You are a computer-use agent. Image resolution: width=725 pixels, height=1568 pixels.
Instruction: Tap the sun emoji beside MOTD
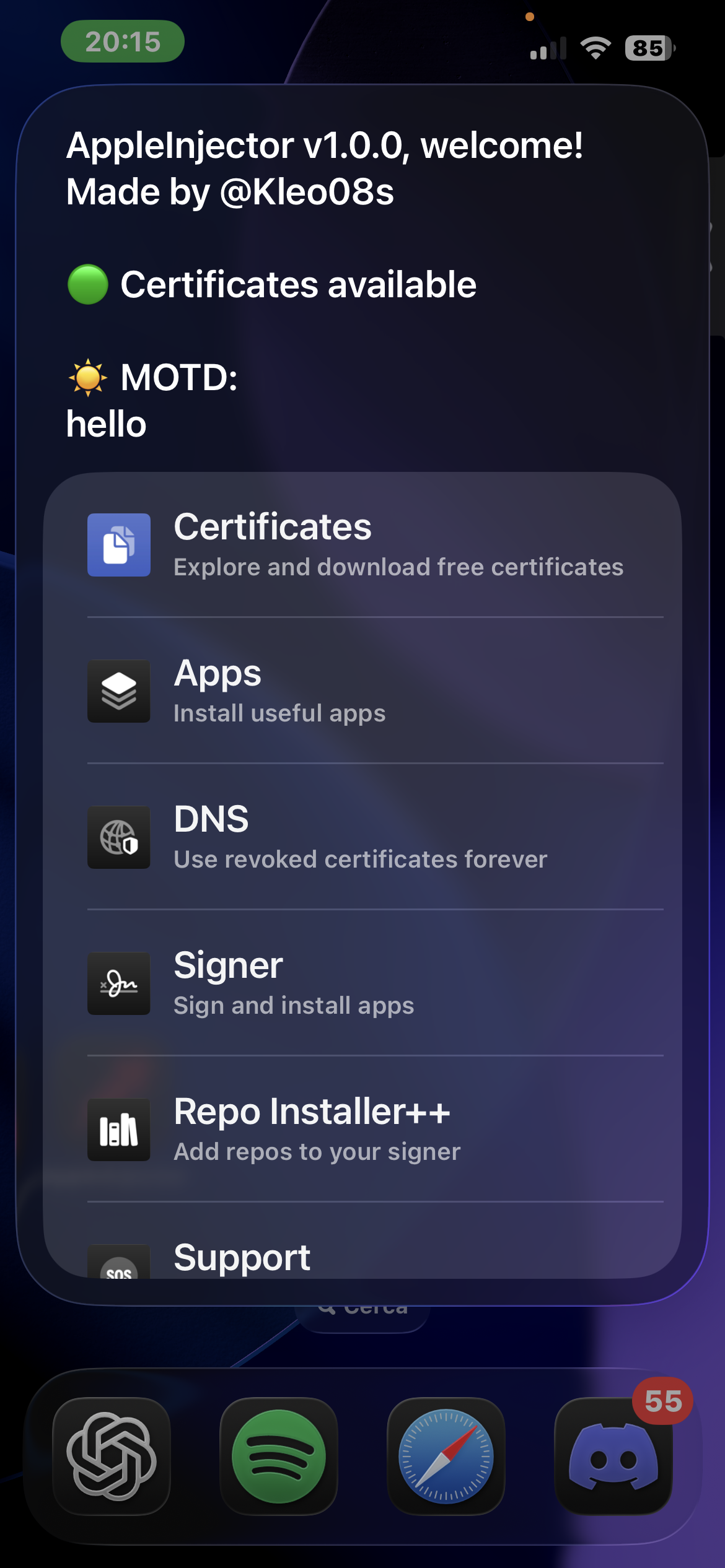[x=88, y=377]
